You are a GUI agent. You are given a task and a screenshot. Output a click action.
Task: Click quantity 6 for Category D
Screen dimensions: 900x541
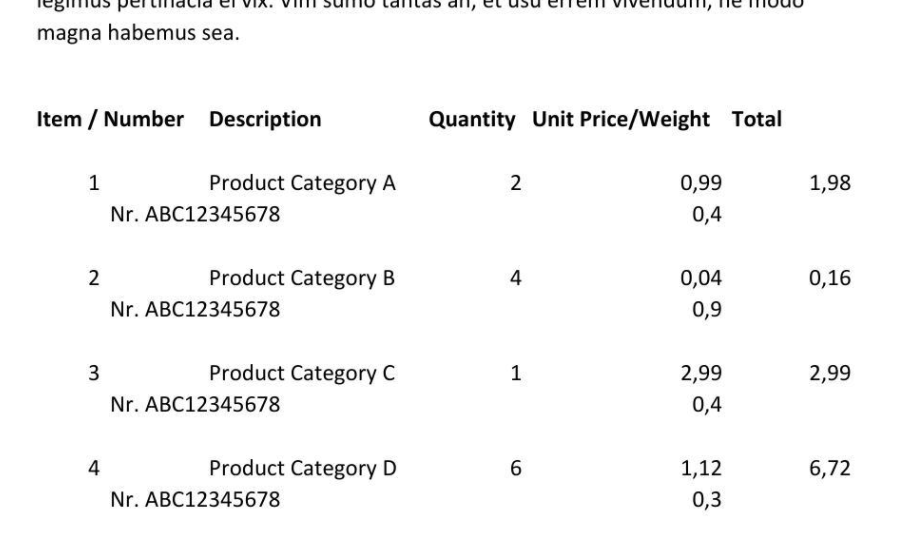click(x=515, y=469)
